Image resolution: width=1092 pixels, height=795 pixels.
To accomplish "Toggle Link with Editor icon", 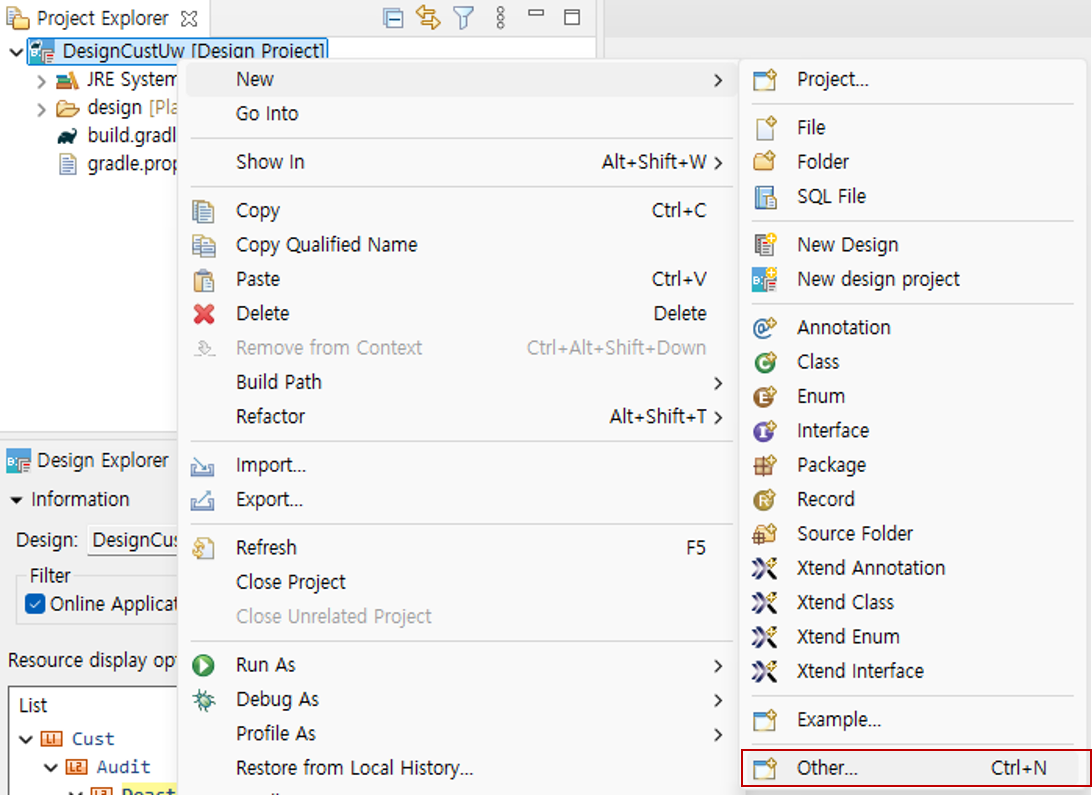I will pos(428,17).
